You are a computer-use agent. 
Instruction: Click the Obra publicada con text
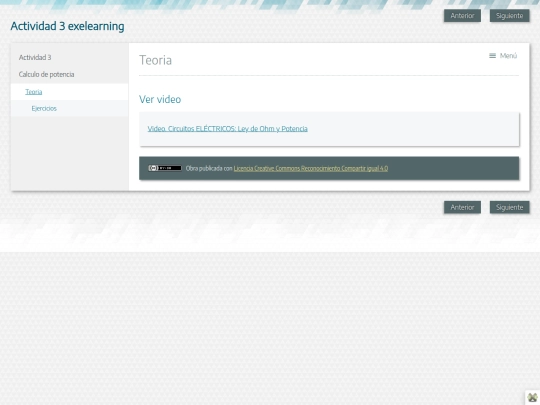[209, 168]
